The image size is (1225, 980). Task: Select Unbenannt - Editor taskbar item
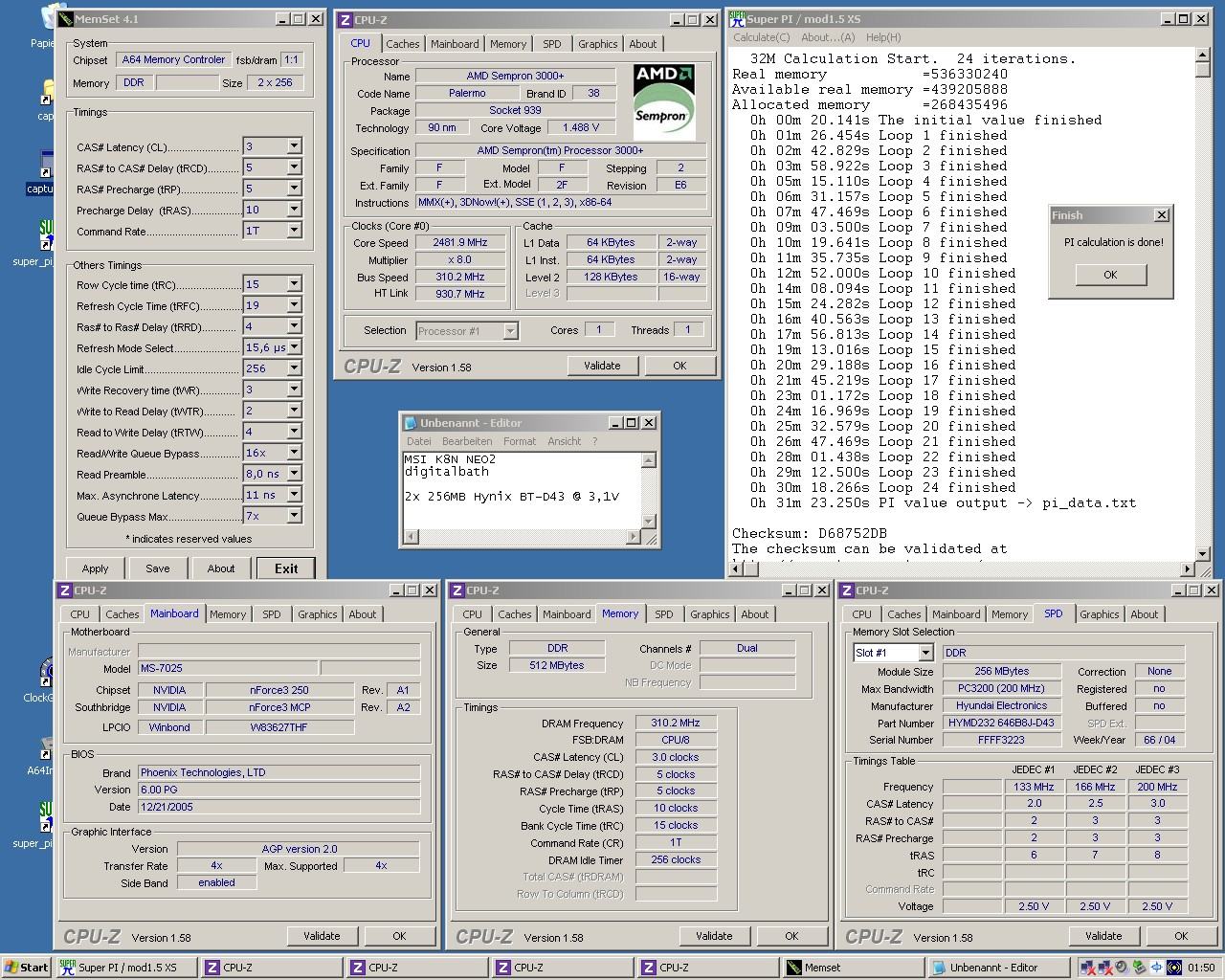tap(995, 968)
